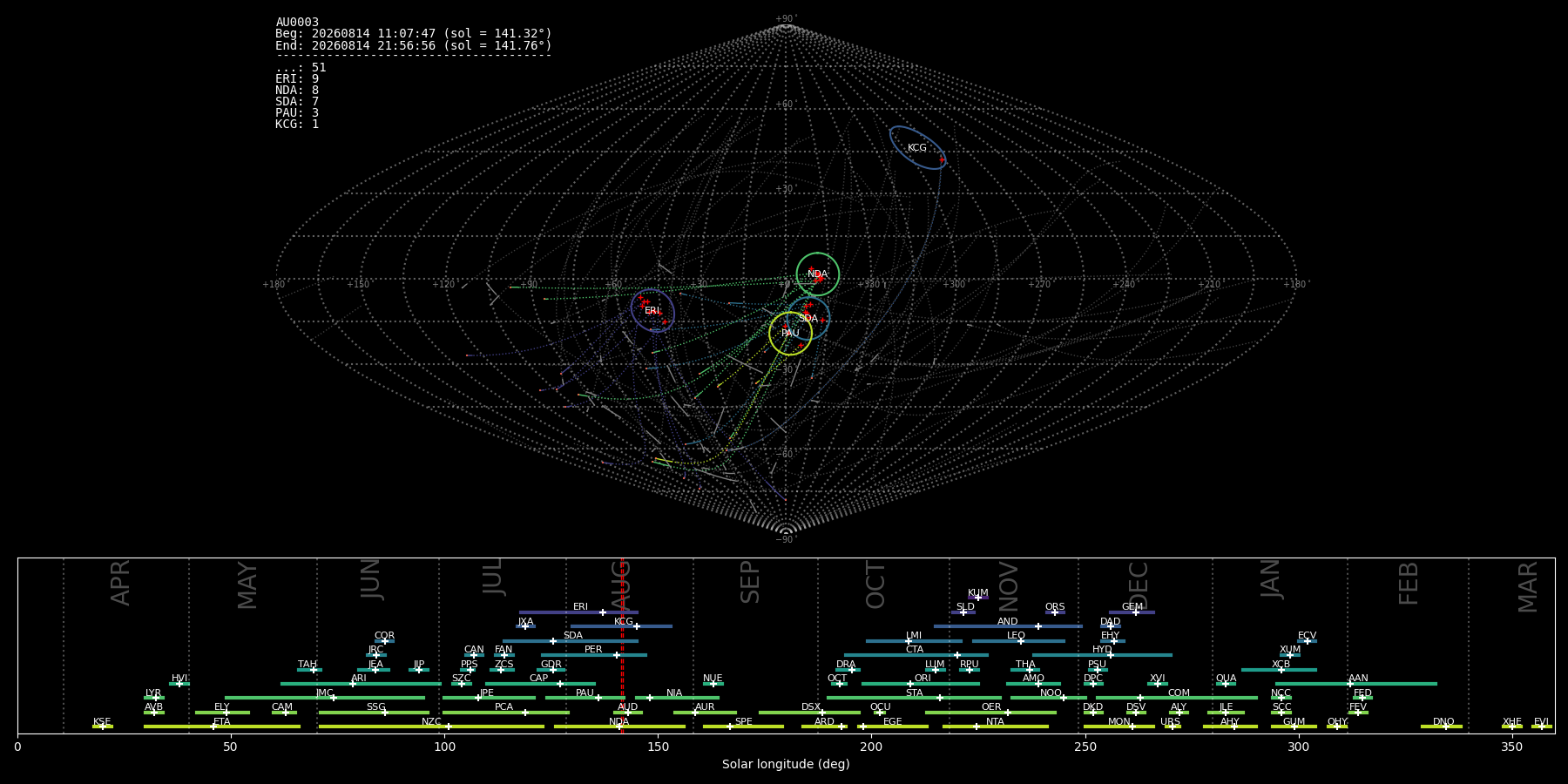Click the GEM shower label in timeline
Screen dimensions: 1568x784
1132,607
